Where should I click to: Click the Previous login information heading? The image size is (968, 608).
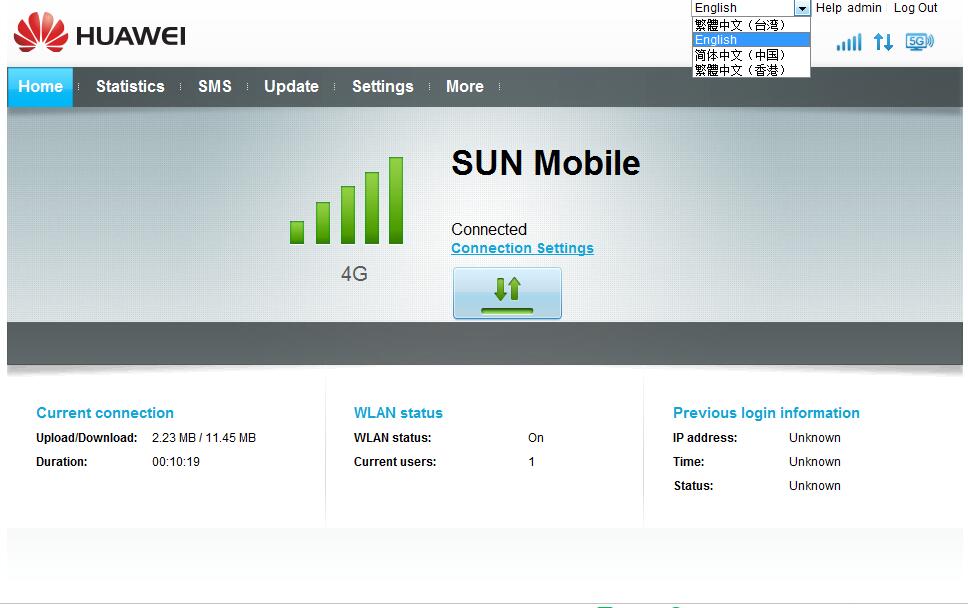(766, 413)
